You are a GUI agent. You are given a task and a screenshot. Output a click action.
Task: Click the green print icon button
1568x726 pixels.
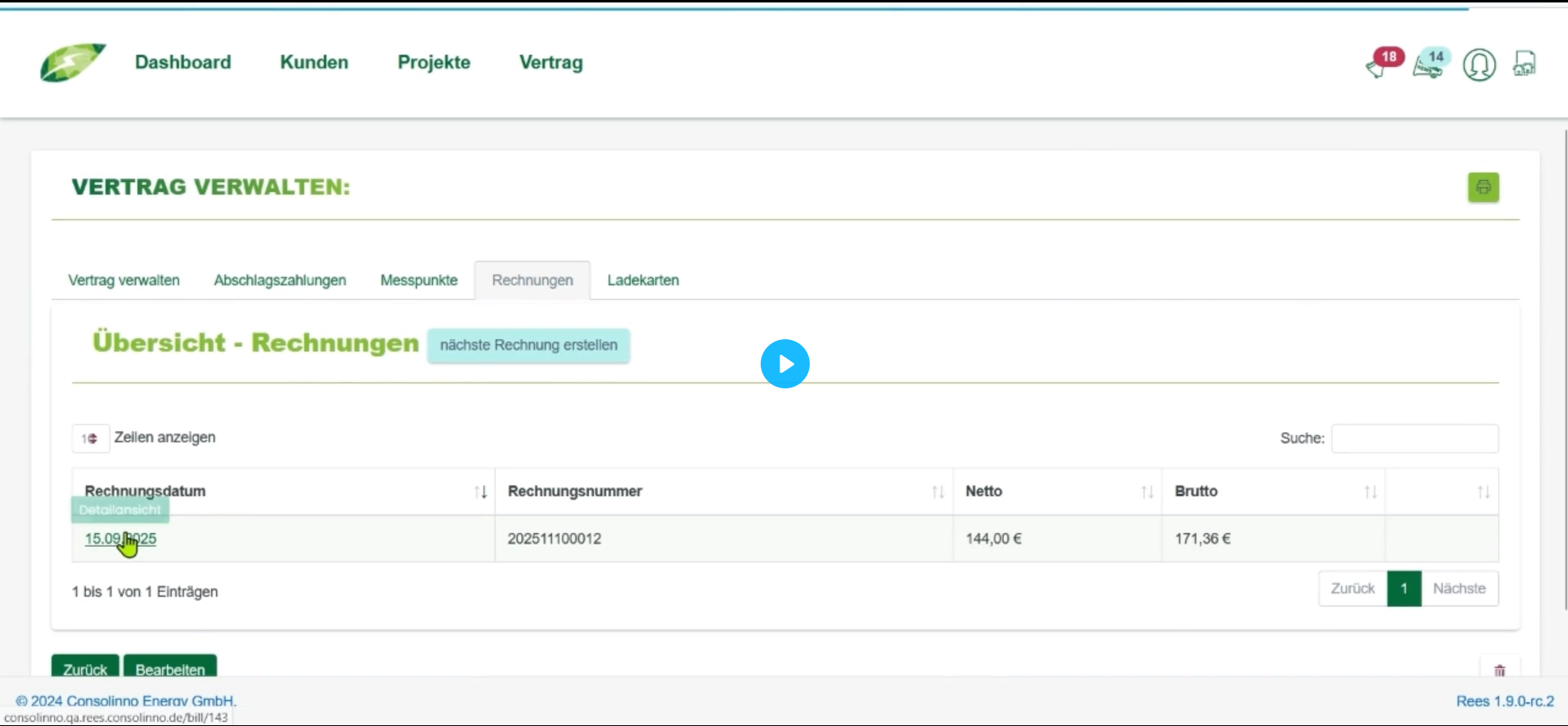pos(1483,187)
